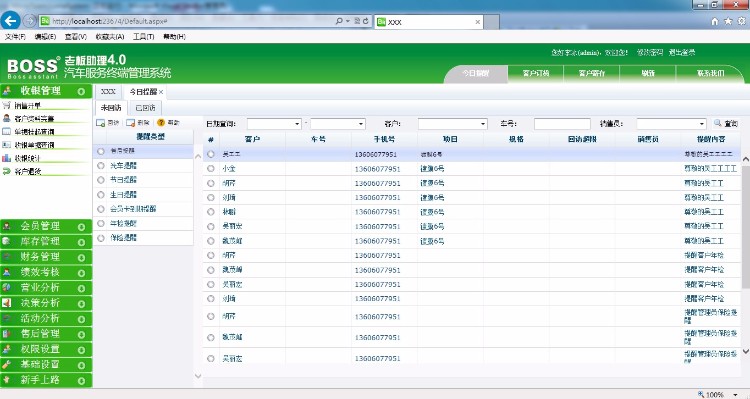Click the green arrows icon beside 客户退货
The image size is (750, 399).
[6, 171]
